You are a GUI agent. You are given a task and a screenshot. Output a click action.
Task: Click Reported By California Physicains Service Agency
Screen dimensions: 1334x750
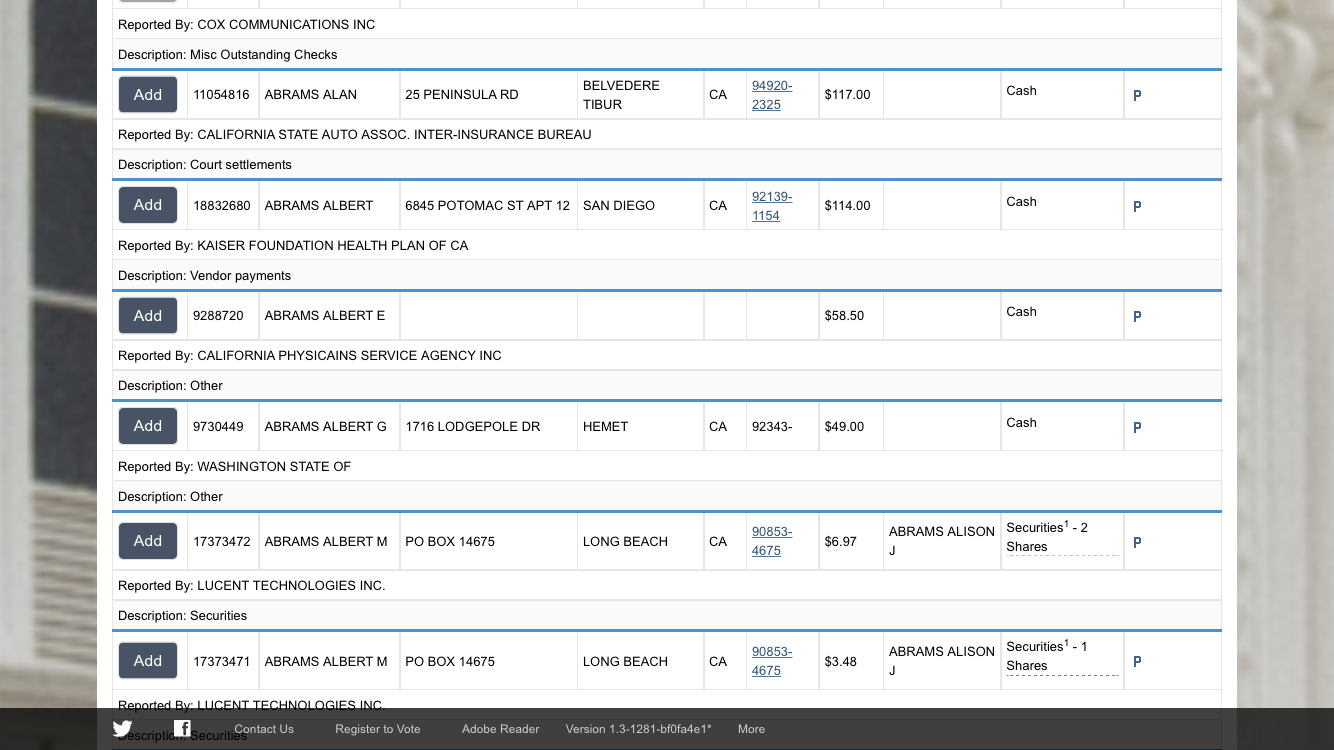click(310, 355)
